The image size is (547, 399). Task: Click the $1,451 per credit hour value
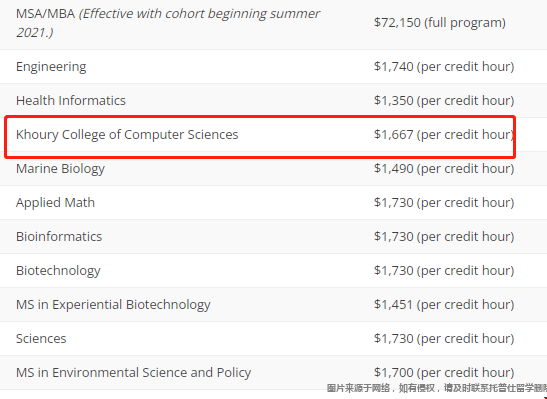[444, 304]
